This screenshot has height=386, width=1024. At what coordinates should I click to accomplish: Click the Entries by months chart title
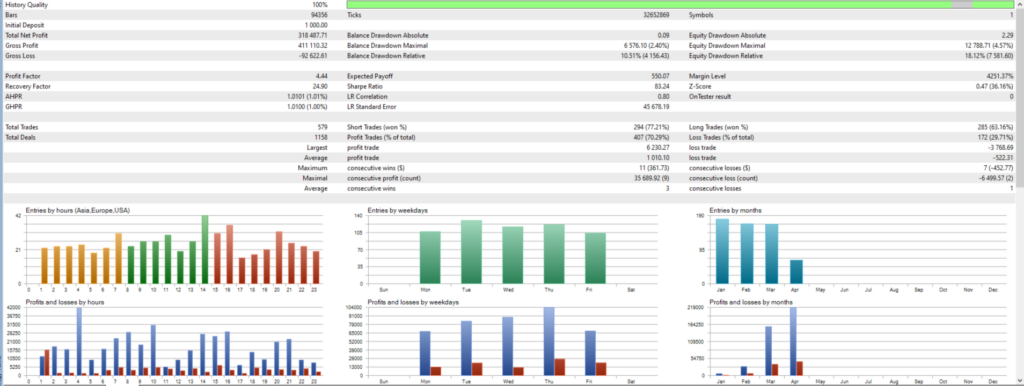(x=735, y=210)
